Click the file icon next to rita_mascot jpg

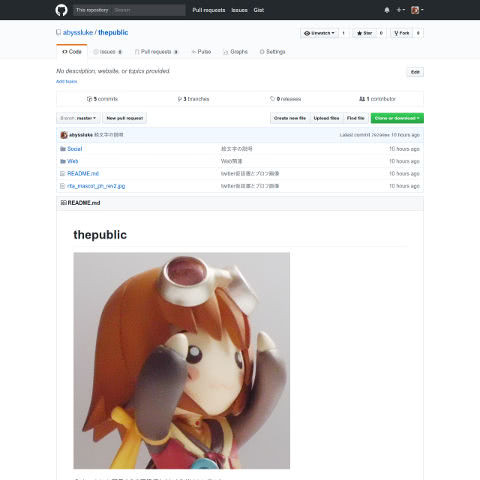(62, 186)
